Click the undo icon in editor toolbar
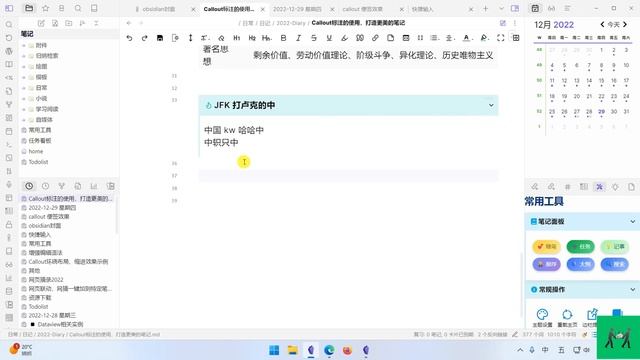Screen dimensions: 640x360 click(x=129, y=38)
